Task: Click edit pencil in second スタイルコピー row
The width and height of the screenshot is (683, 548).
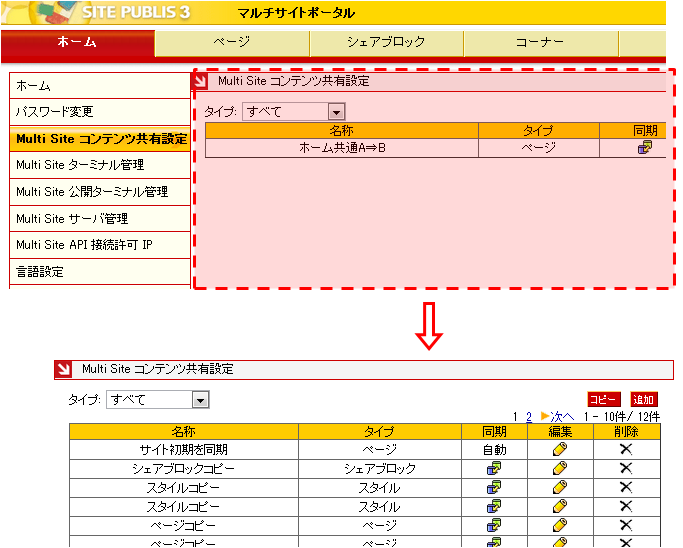Action: click(560, 507)
